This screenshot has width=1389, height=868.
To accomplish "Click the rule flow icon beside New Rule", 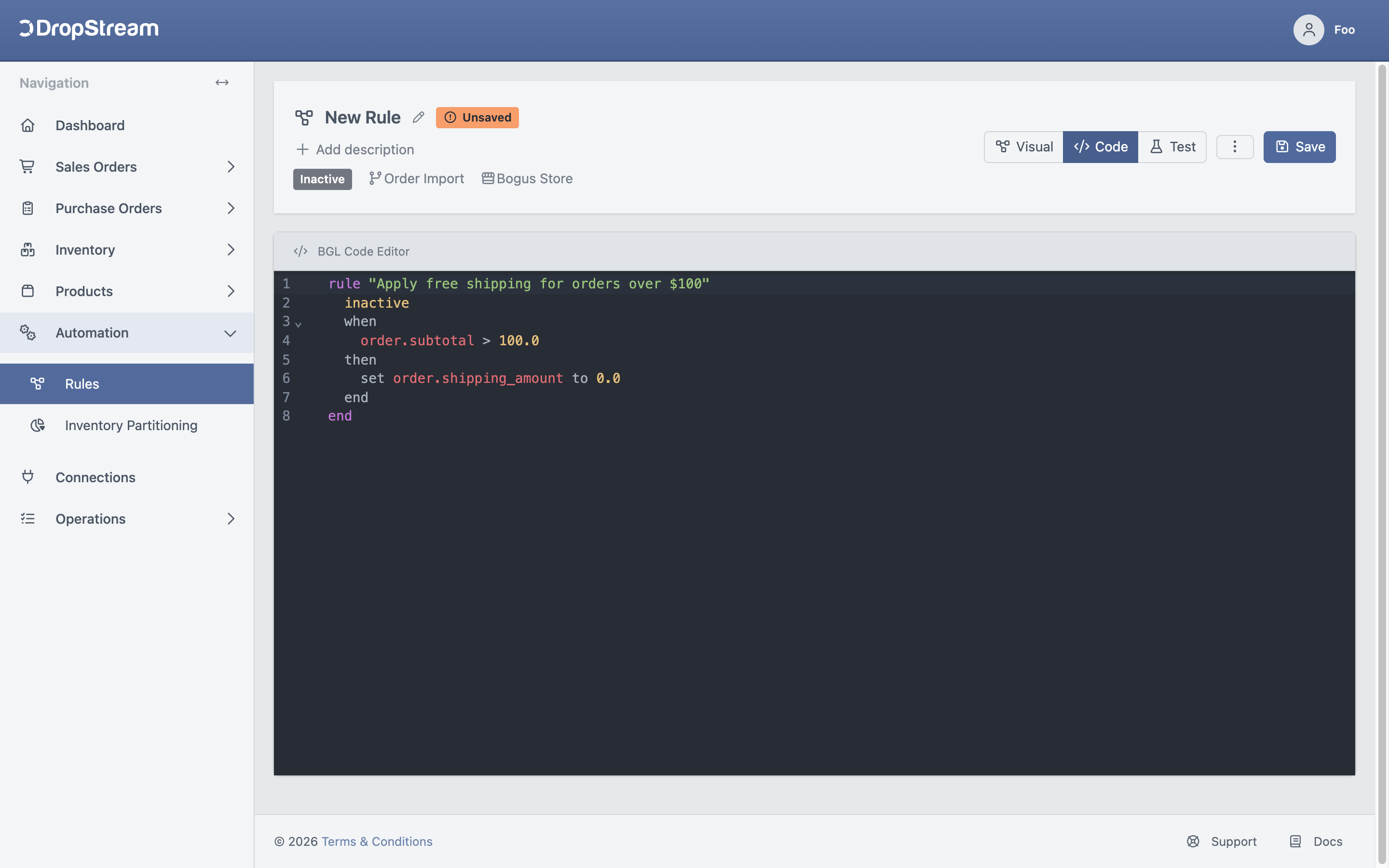I will point(304,118).
